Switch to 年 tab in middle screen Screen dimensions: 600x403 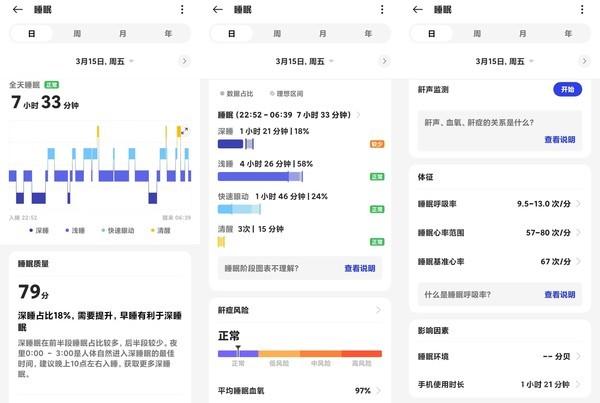[368, 34]
